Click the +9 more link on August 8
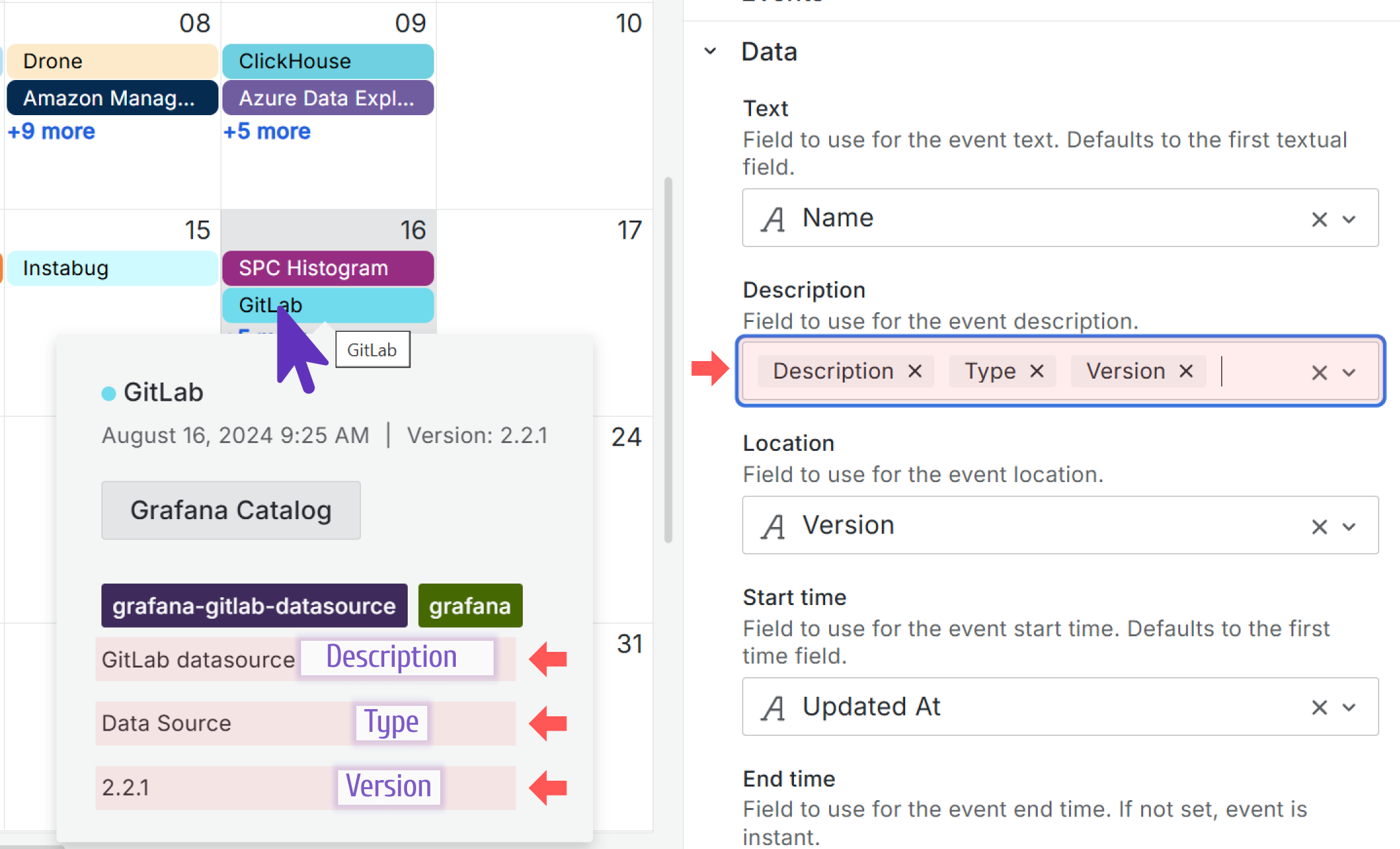 [x=51, y=131]
